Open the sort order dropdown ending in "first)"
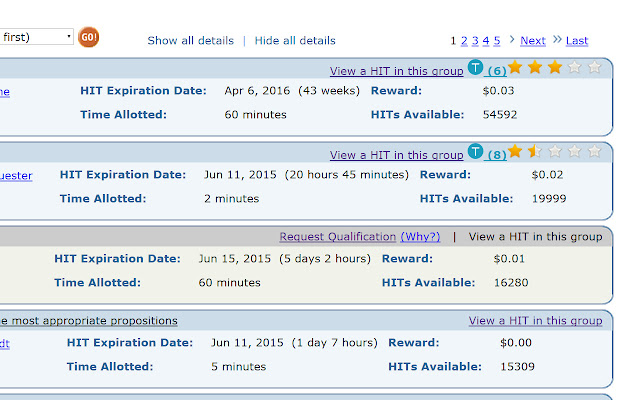 coord(36,37)
